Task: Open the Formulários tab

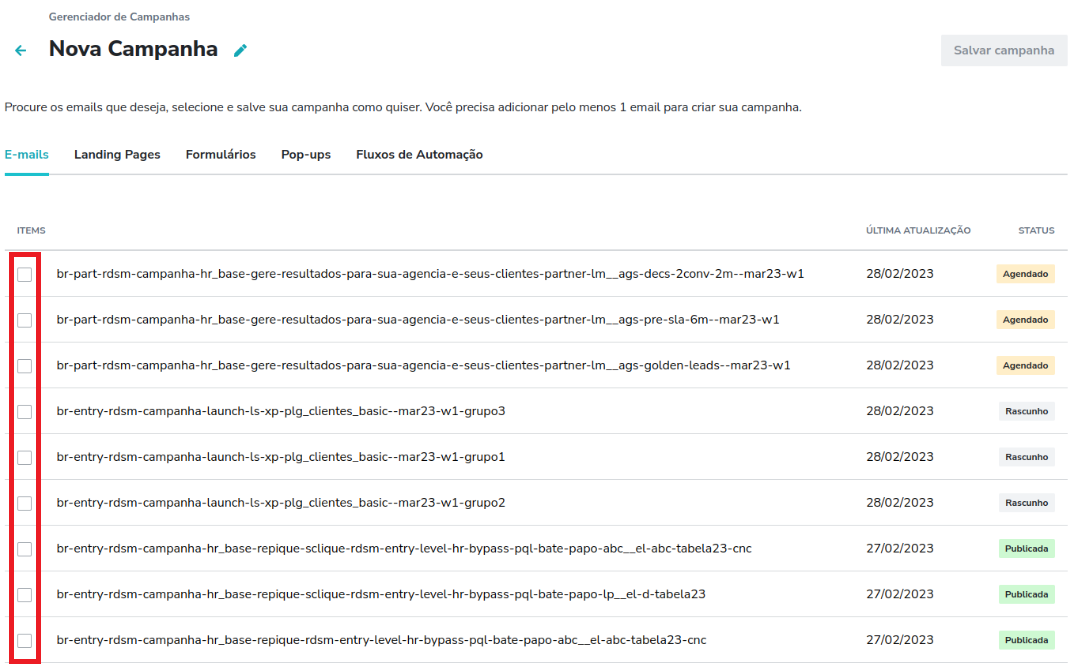Action: coord(220,155)
